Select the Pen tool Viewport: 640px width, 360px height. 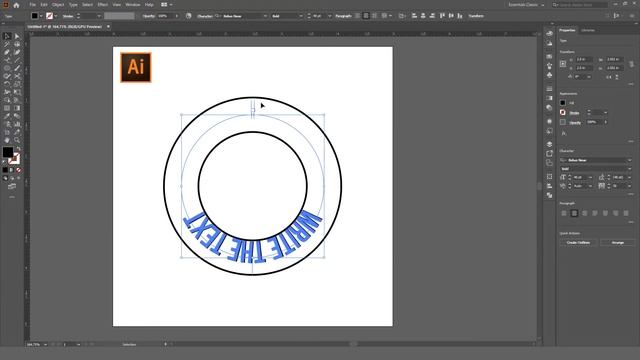point(7,52)
